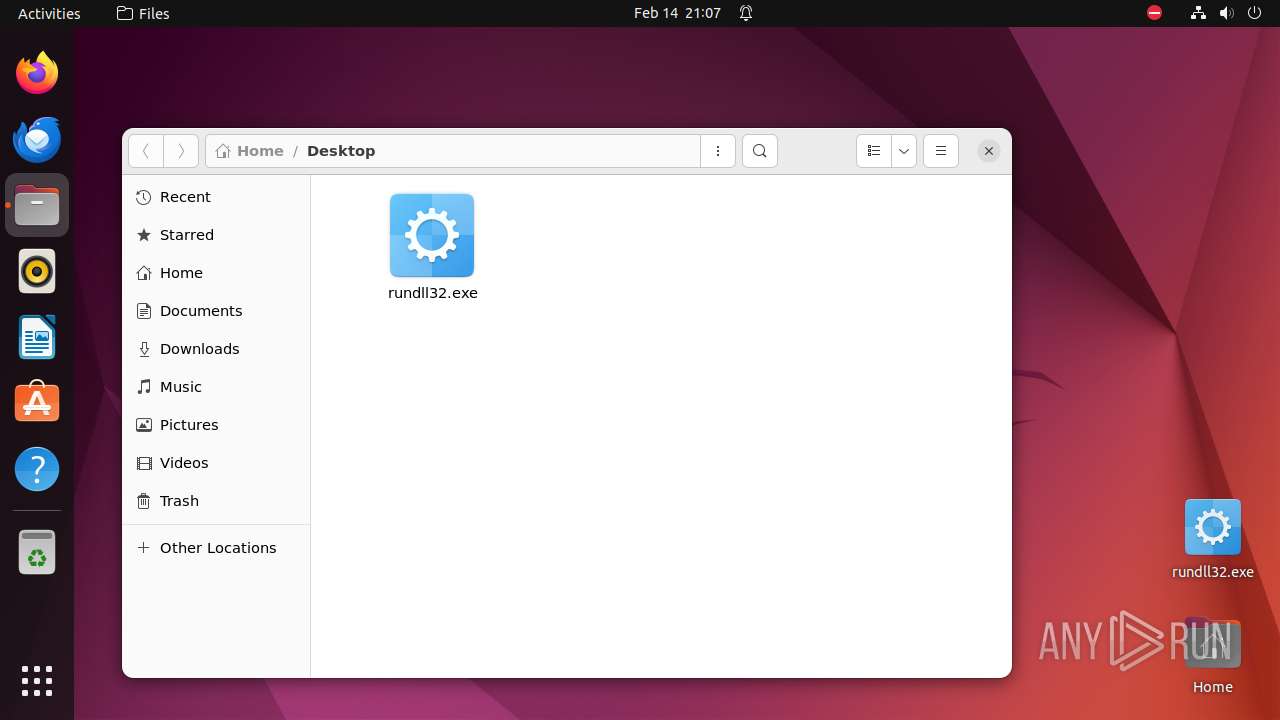Open Firefox from the dock
1280x720 pixels.
point(37,73)
